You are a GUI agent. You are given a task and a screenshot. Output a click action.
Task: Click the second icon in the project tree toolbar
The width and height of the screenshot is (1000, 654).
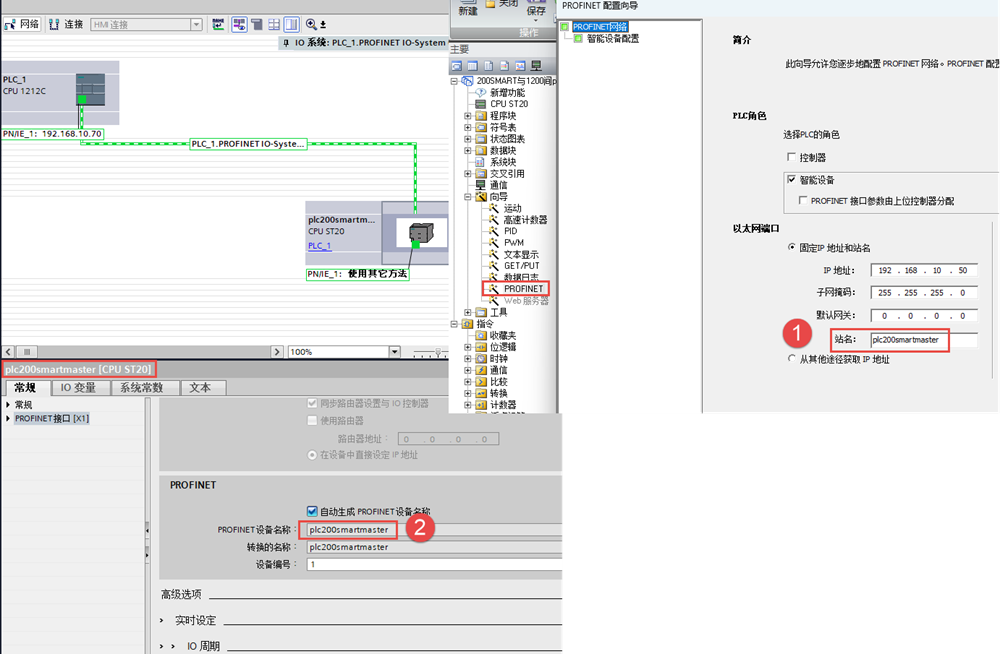[x=473, y=66]
